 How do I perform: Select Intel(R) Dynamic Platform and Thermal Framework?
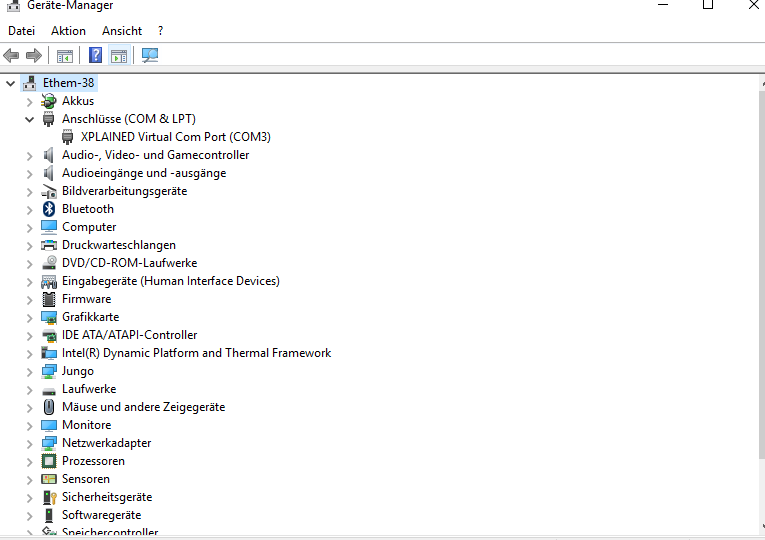pyautogui.click(x=197, y=353)
